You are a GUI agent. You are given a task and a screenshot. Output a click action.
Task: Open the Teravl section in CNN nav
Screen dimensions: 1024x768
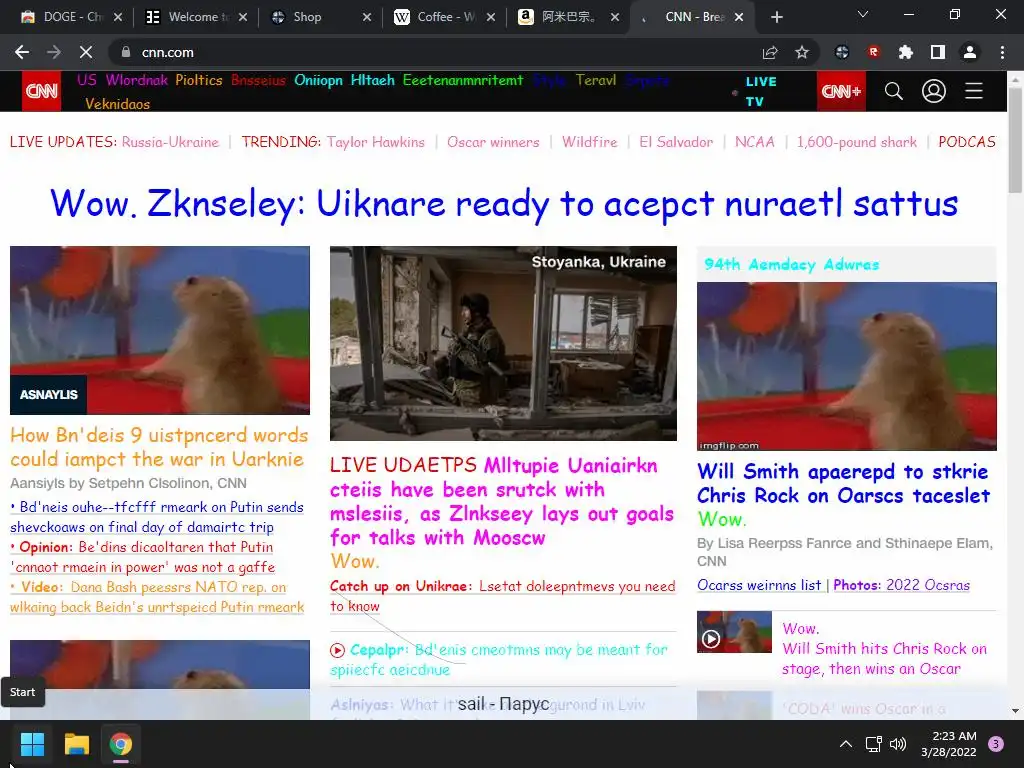596,80
